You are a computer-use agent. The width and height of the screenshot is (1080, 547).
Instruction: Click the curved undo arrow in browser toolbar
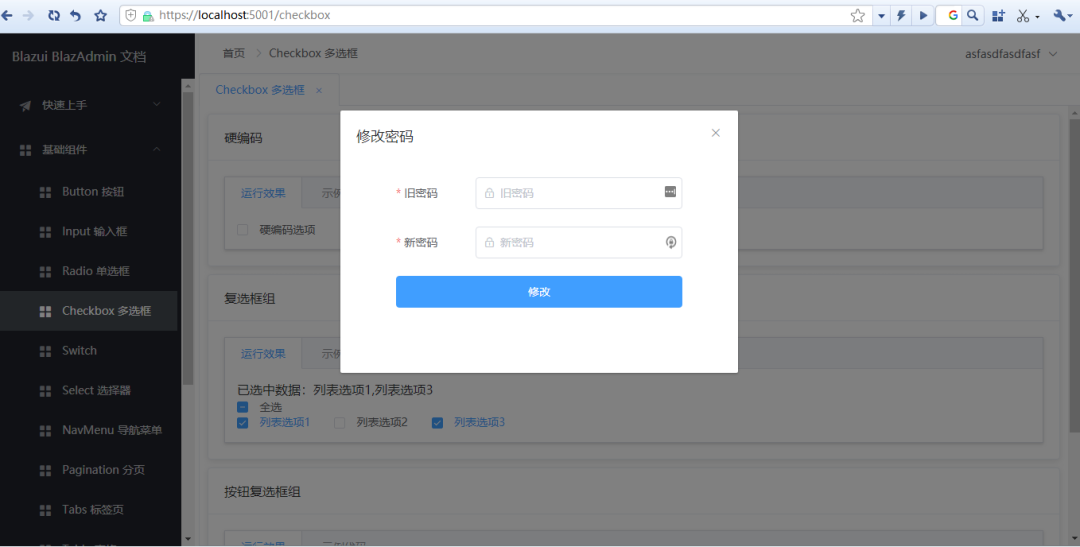(76, 15)
